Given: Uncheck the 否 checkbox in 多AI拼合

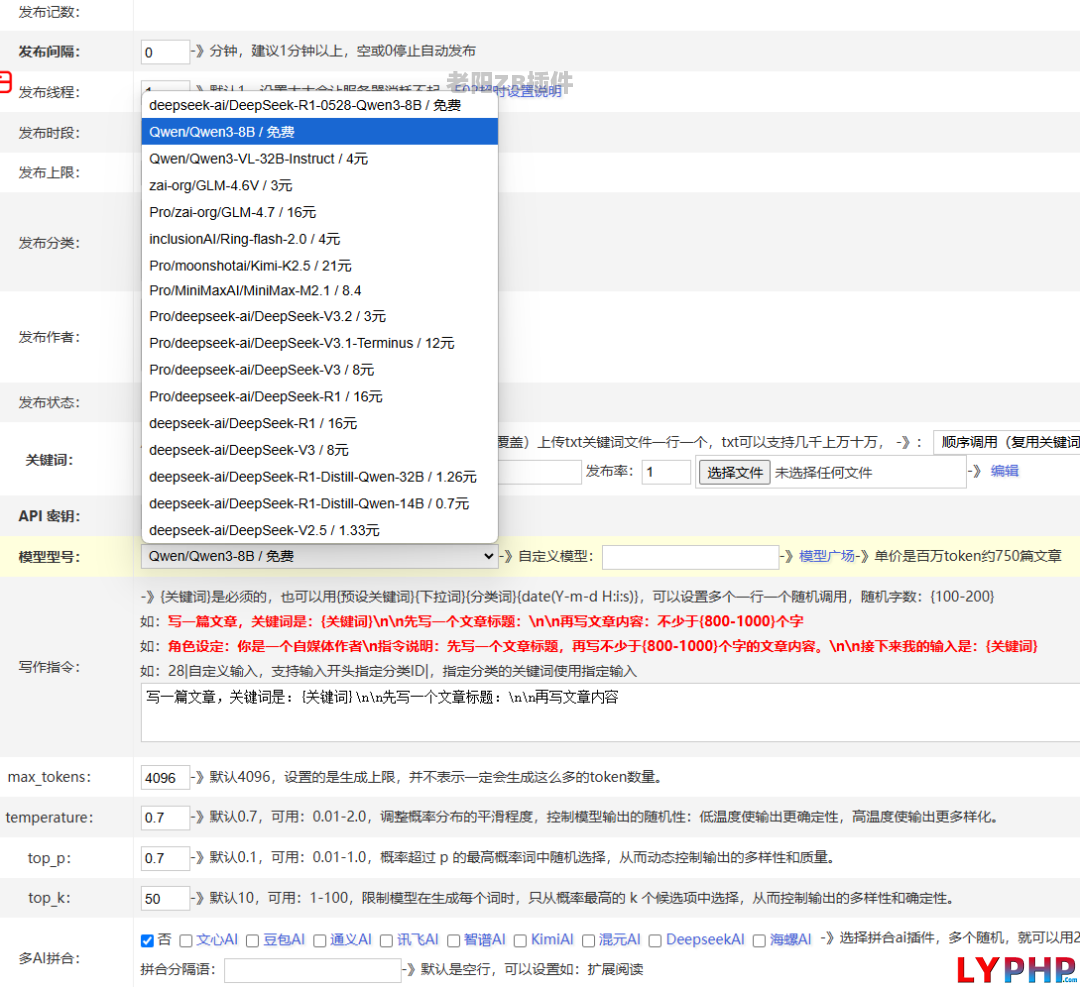Looking at the screenshot, I should 148,940.
